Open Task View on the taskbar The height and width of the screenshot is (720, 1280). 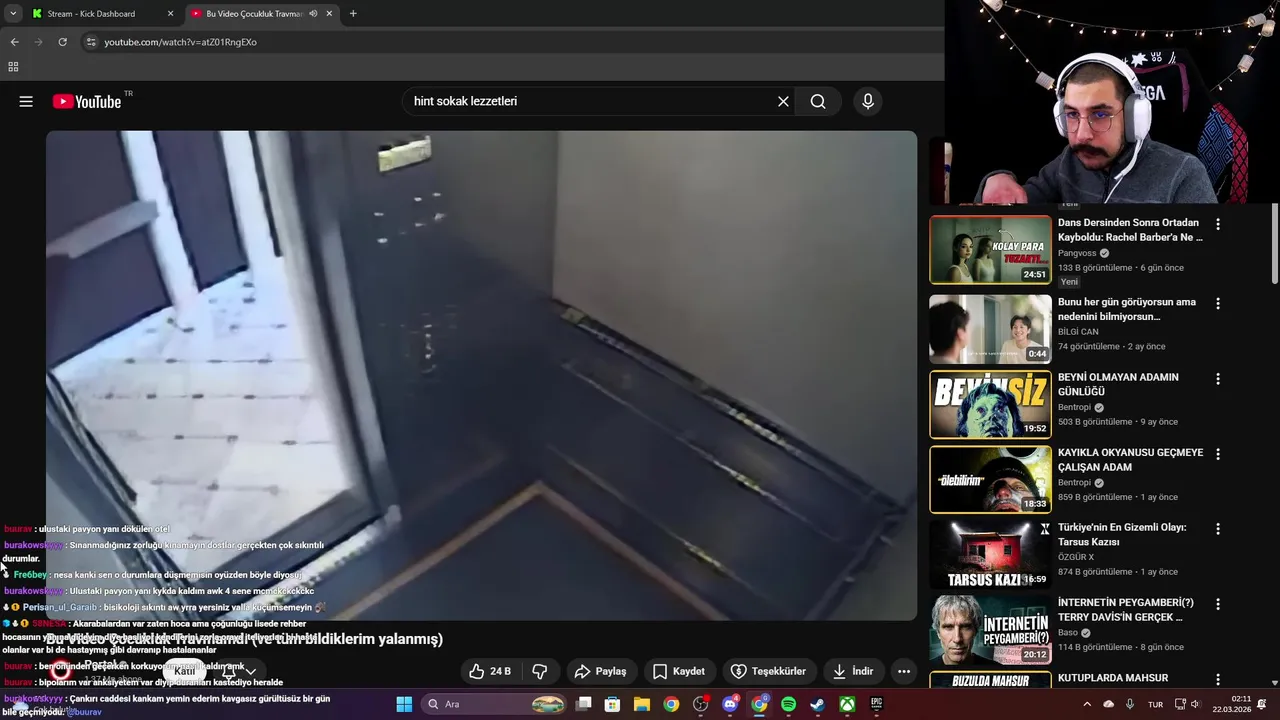[x=584, y=704]
